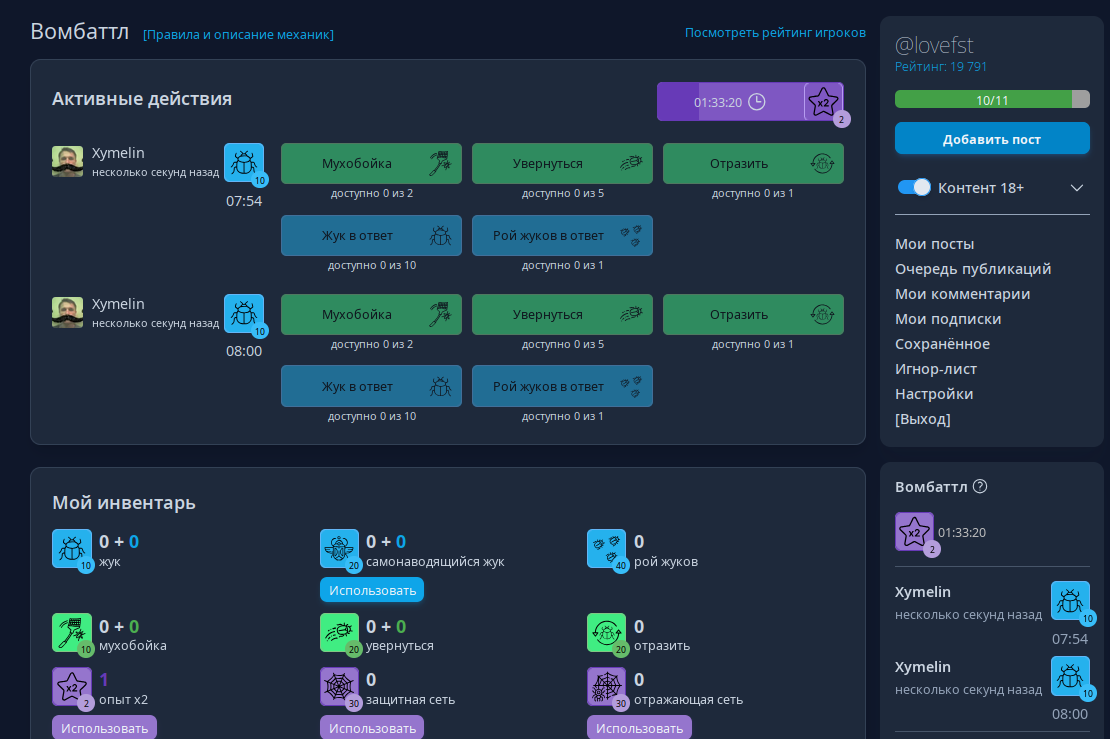Screen dimensions: 1110x739
Task: Open Игнор-лист in the sidebar menu
Action: pyautogui.click(x=936, y=369)
